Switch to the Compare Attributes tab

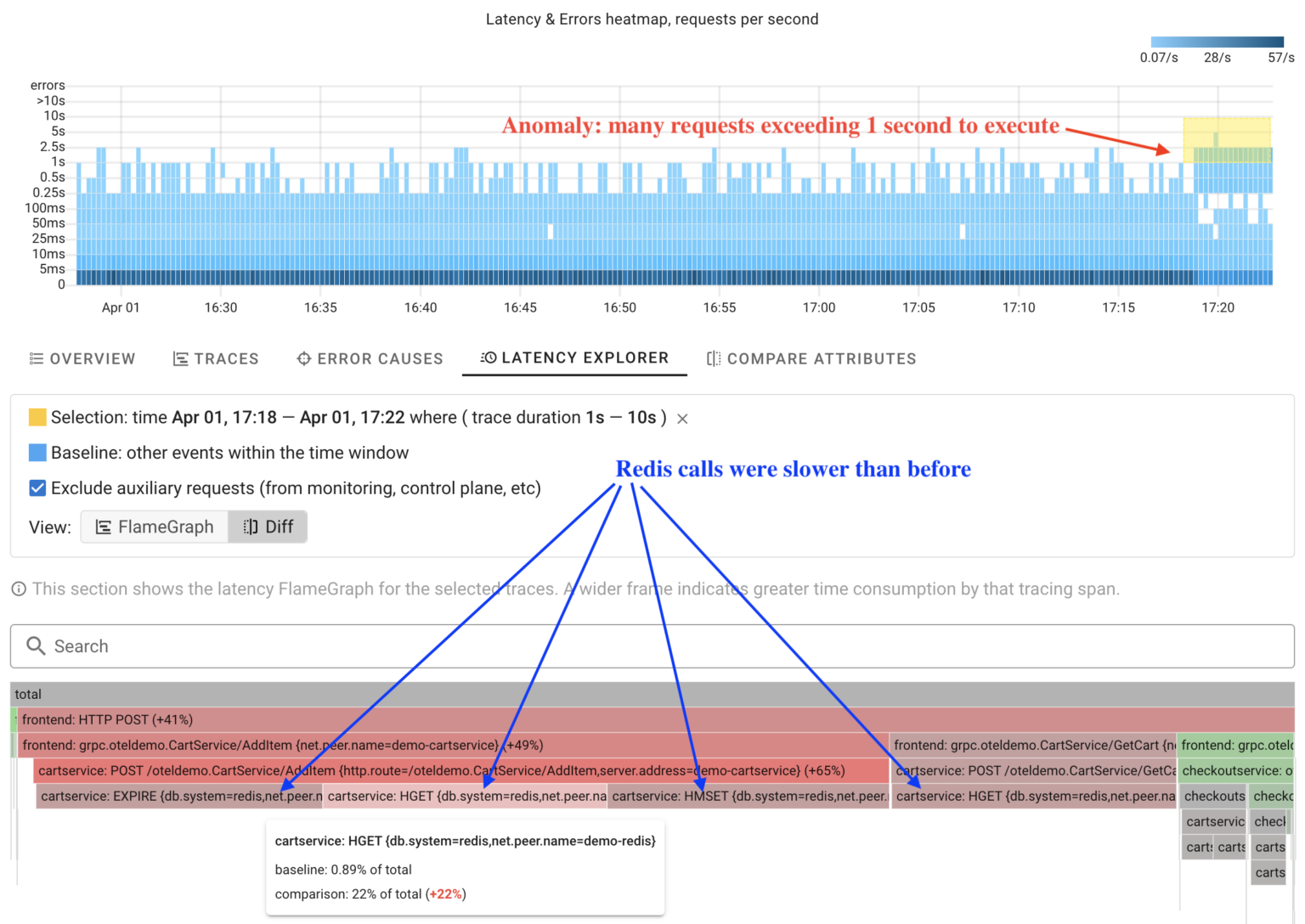coord(810,358)
